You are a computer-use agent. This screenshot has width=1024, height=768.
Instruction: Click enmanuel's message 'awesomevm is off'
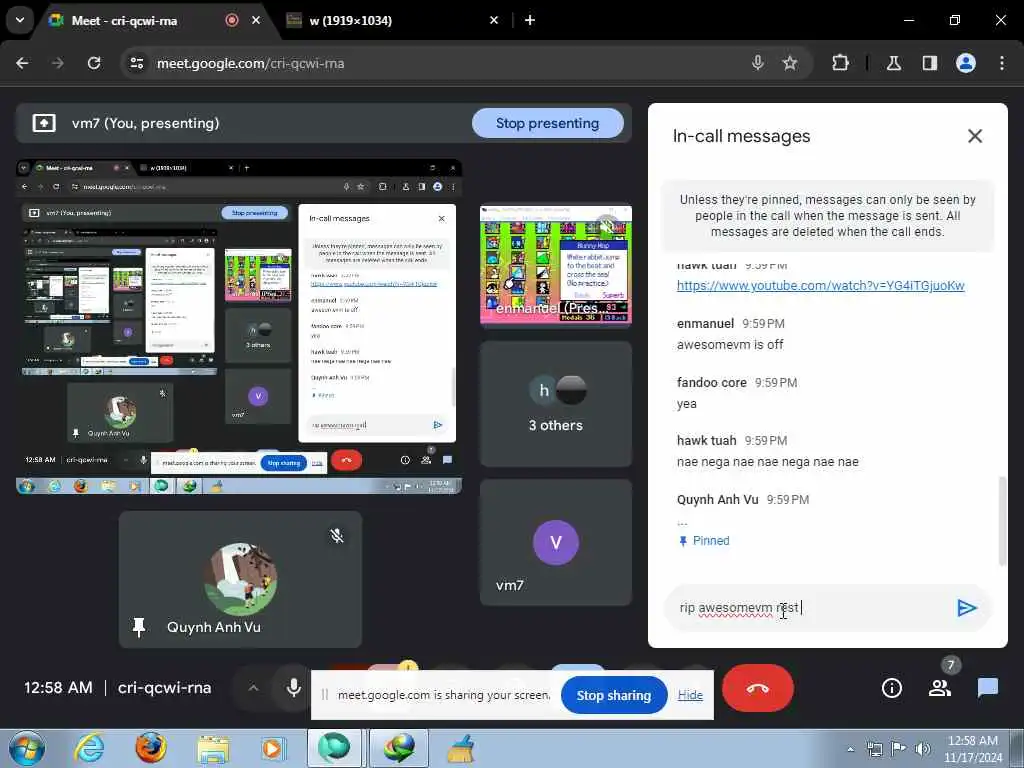click(729, 344)
